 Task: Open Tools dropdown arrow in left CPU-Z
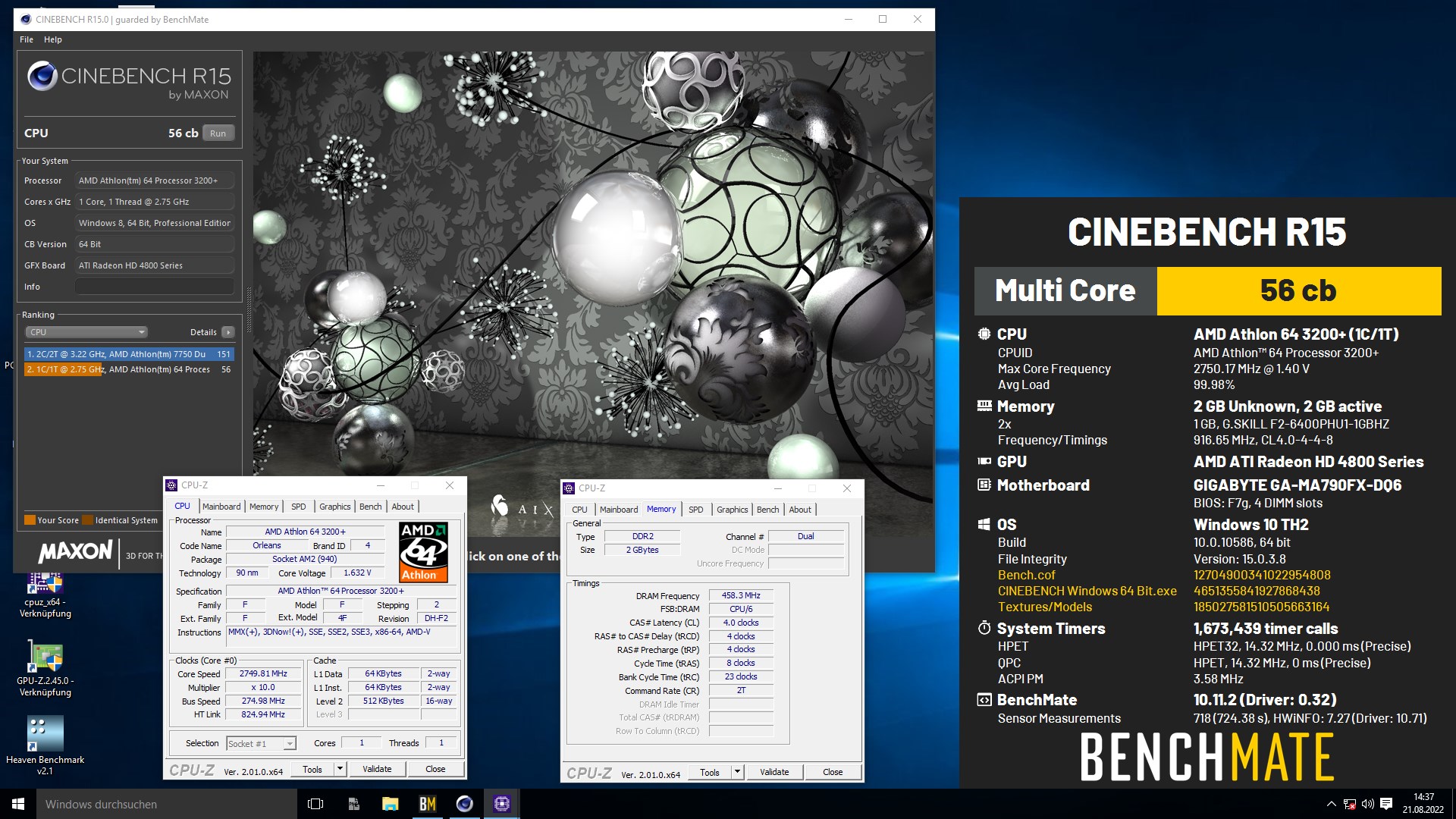point(340,769)
